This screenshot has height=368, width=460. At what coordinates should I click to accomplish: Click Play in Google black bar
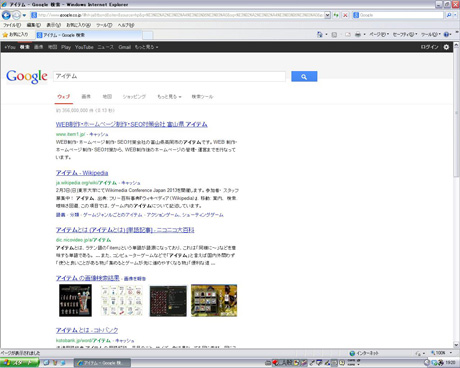(66, 47)
